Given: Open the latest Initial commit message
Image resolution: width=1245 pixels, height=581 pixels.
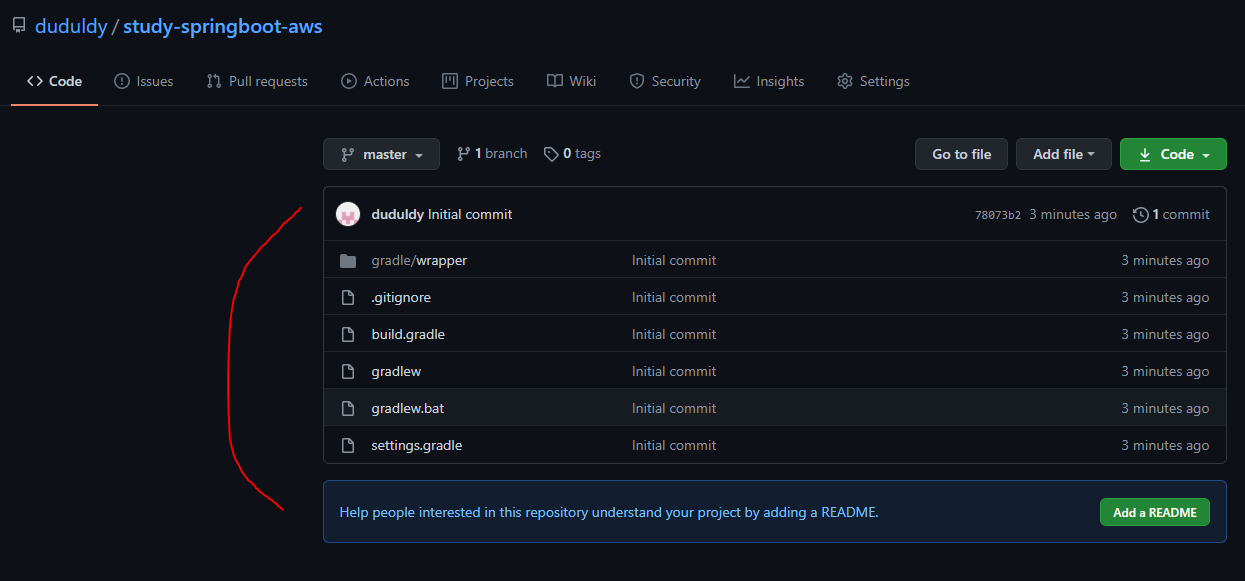Looking at the screenshot, I should (x=470, y=214).
